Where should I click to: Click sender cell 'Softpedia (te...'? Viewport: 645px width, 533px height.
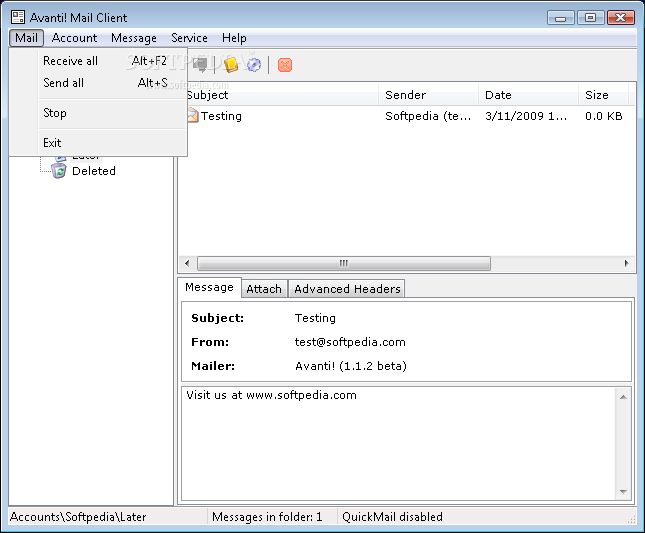click(428, 116)
